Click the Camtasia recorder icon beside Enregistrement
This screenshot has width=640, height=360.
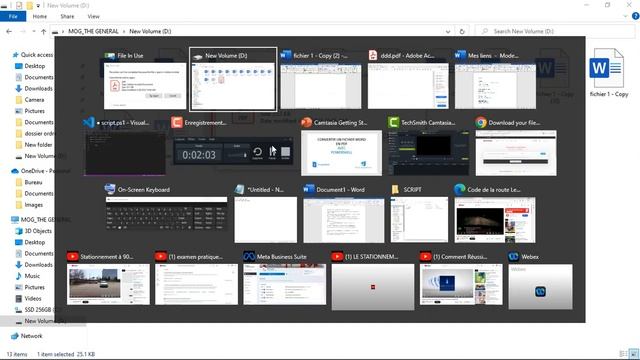coord(177,122)
